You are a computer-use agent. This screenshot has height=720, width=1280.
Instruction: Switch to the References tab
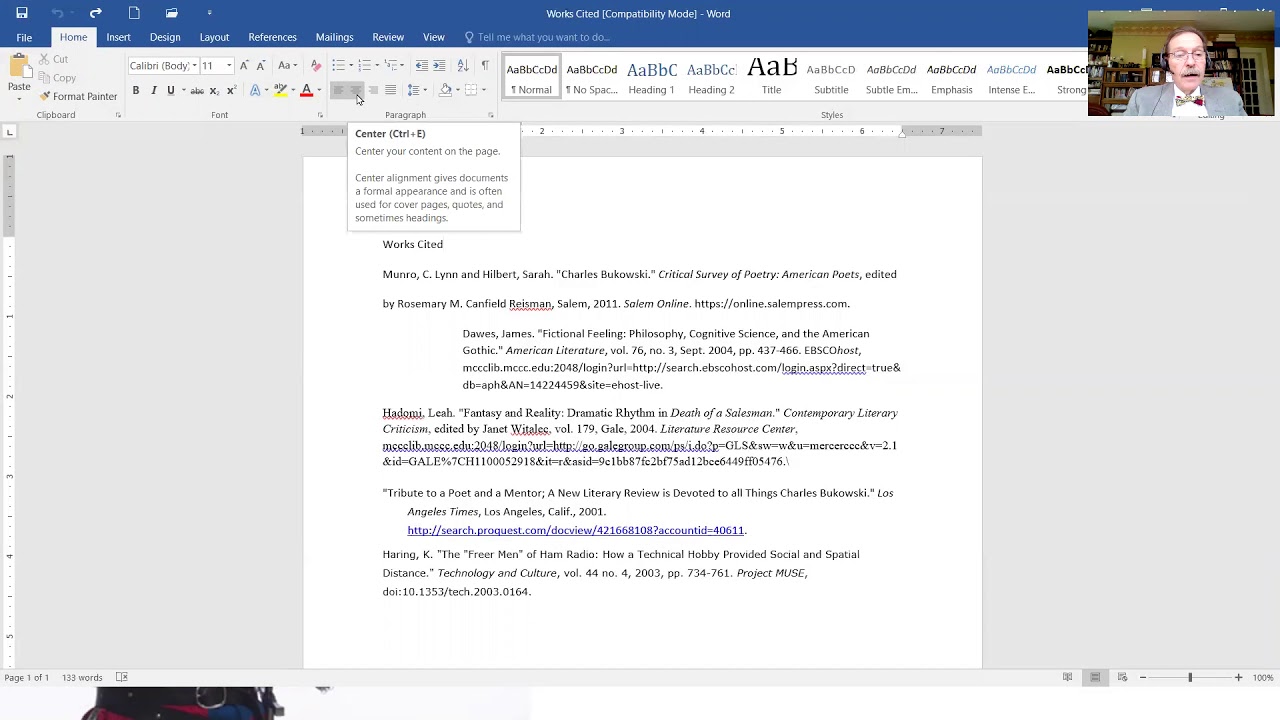(x=272, y=37)
